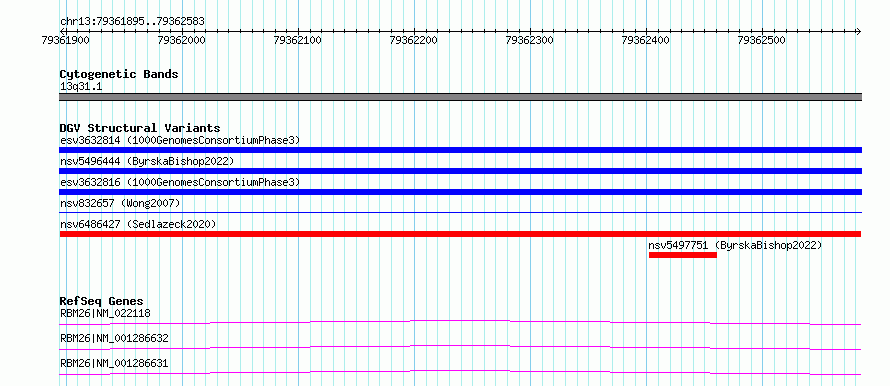The width and height of the screenshot is (890, 386).
Task: Select the 13q31.1 band label
Action: pos(81,87)
